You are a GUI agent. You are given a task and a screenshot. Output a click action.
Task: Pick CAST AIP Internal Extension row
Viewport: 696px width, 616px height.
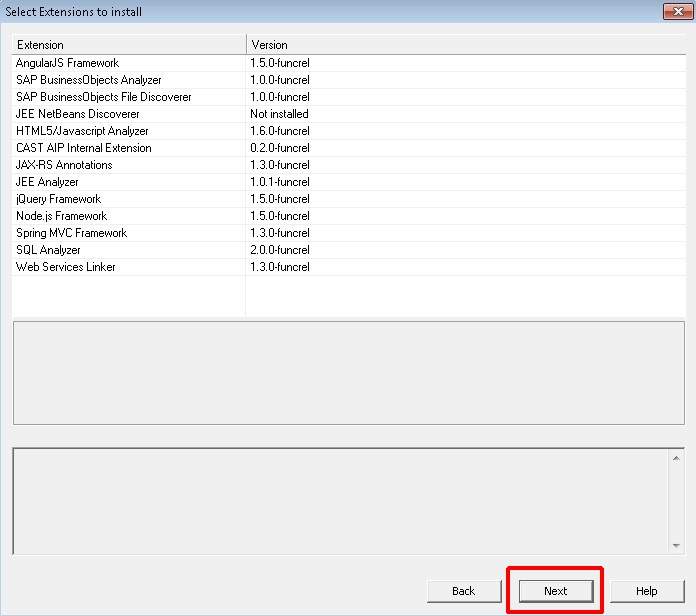[x=349, y=148]
